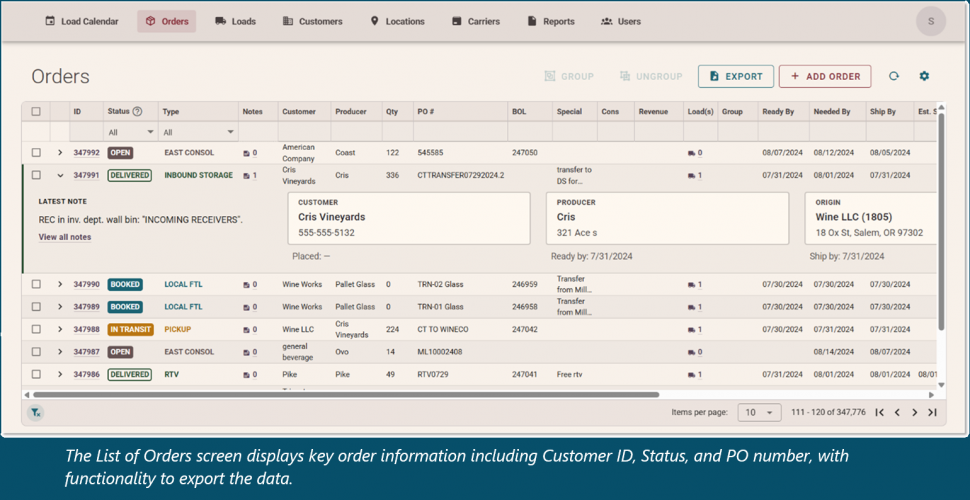Open order ID 347988 link
The height and width of the screenshot is (500, 970).
(86, 329)
